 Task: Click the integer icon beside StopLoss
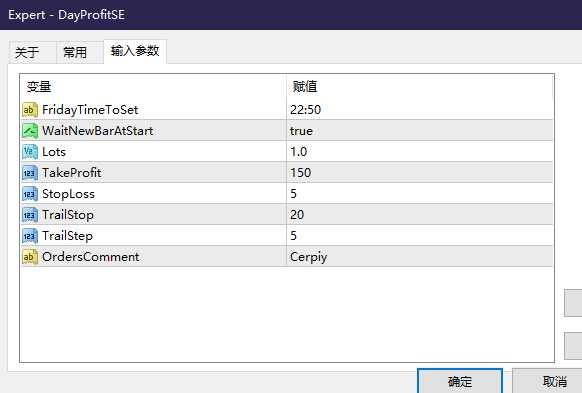[30, 194]
